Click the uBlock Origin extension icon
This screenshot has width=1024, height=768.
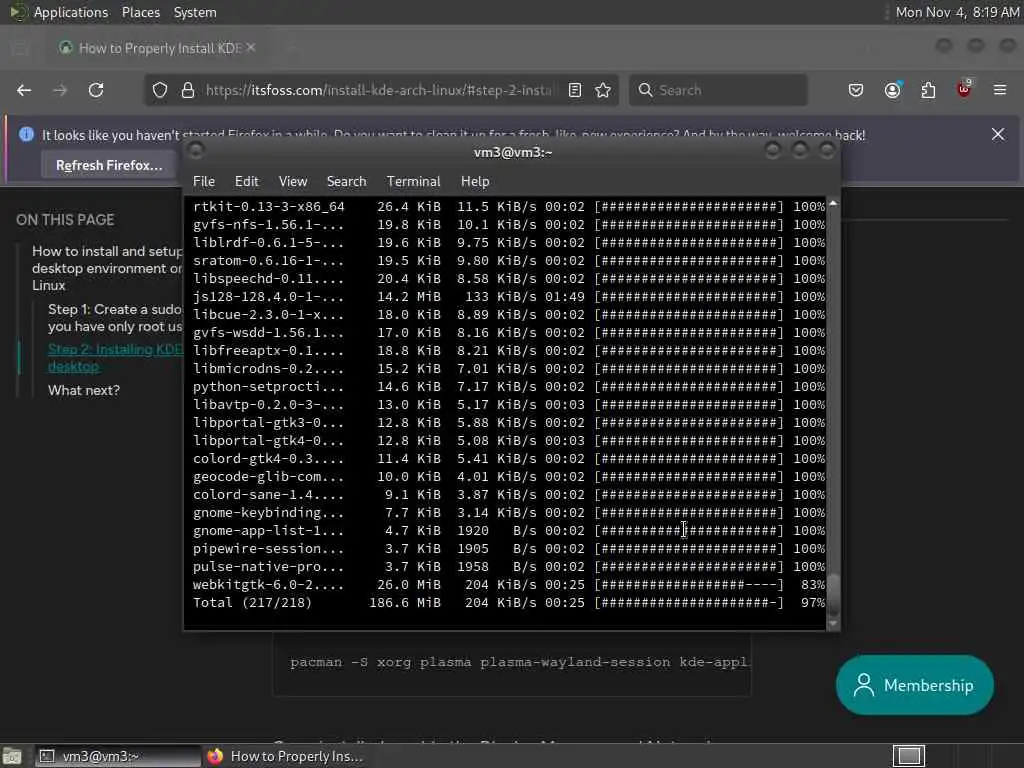click(x=964, y=89)
